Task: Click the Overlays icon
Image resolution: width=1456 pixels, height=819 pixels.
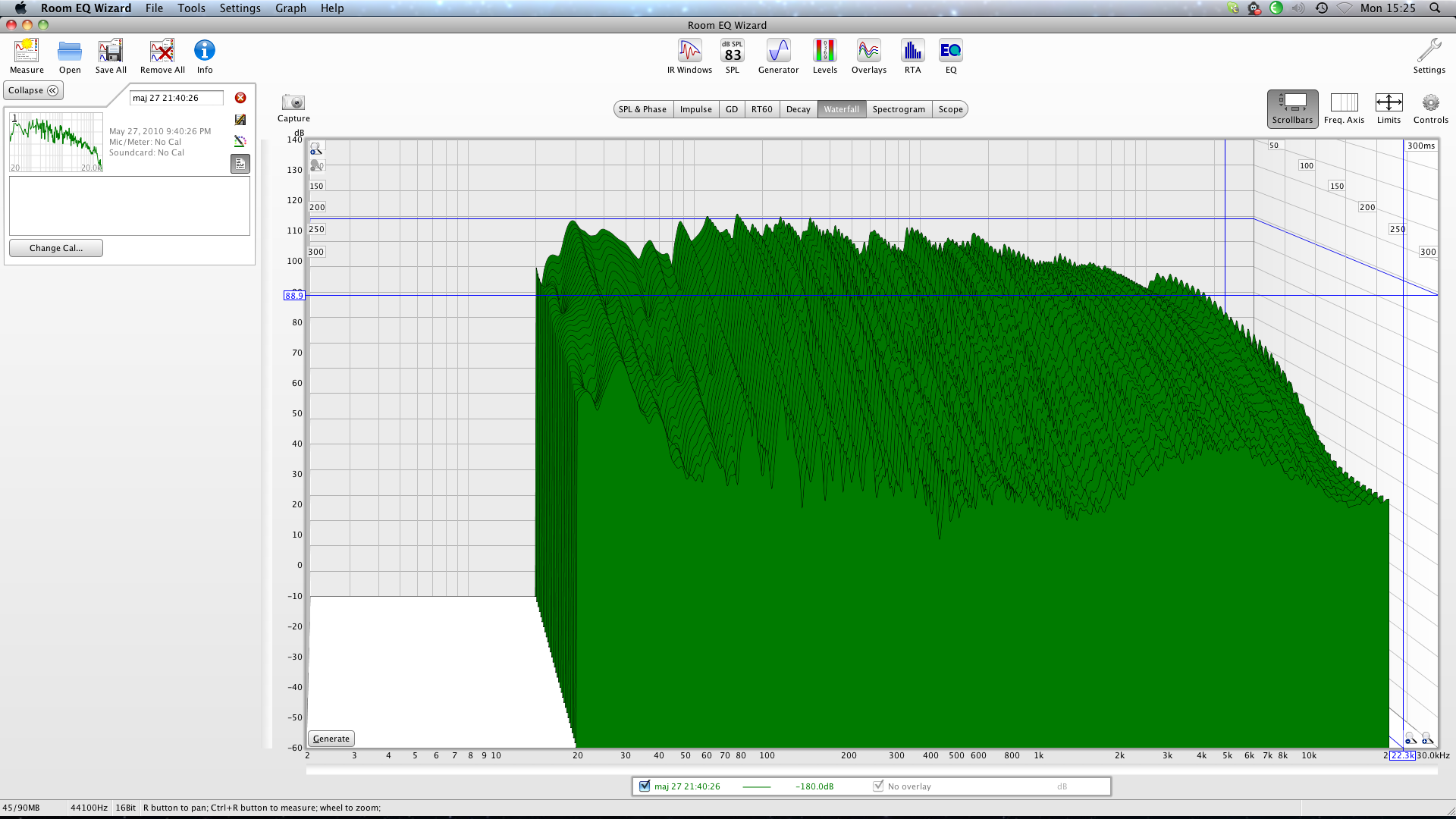Action: click(x=868, y=52)
